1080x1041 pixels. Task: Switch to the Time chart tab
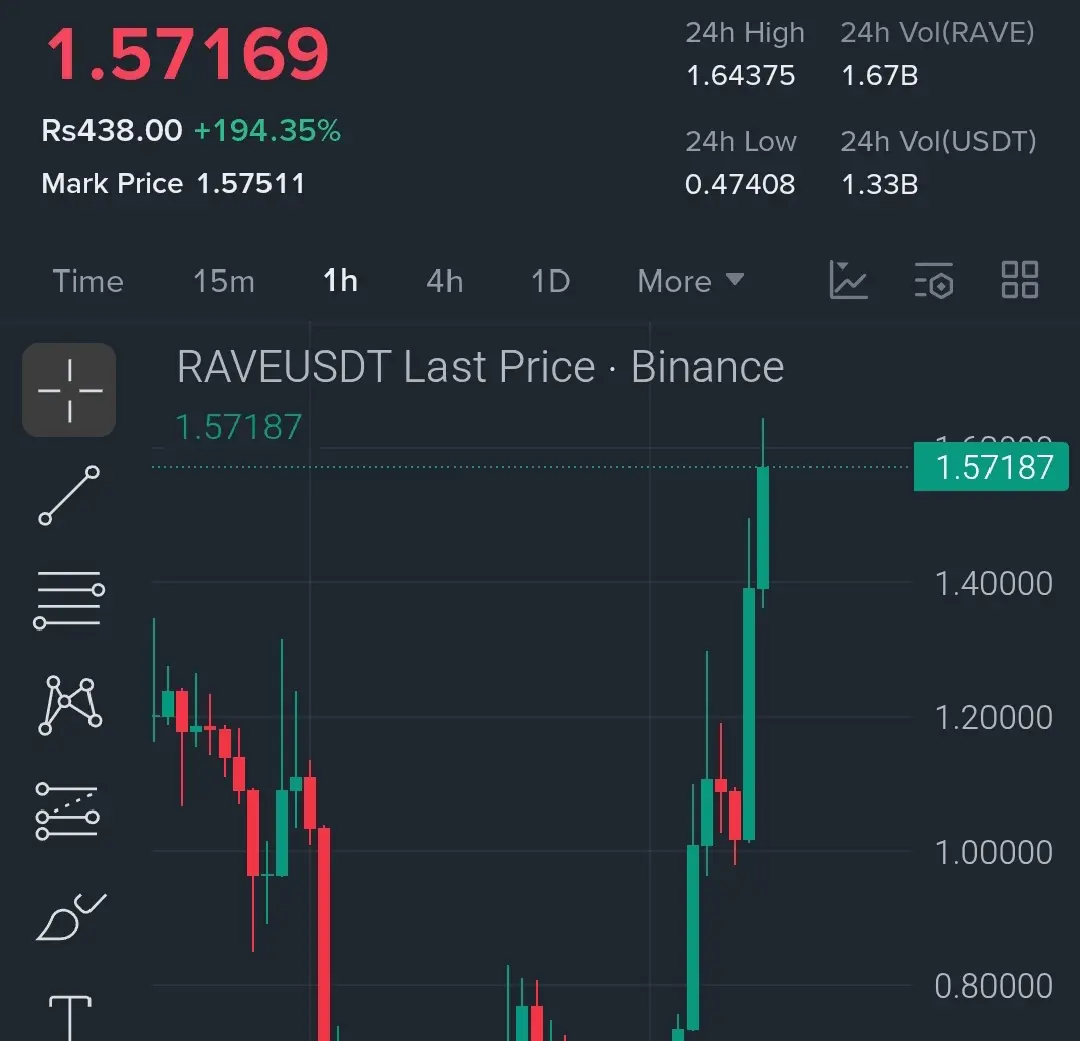[x=88, y=281]
